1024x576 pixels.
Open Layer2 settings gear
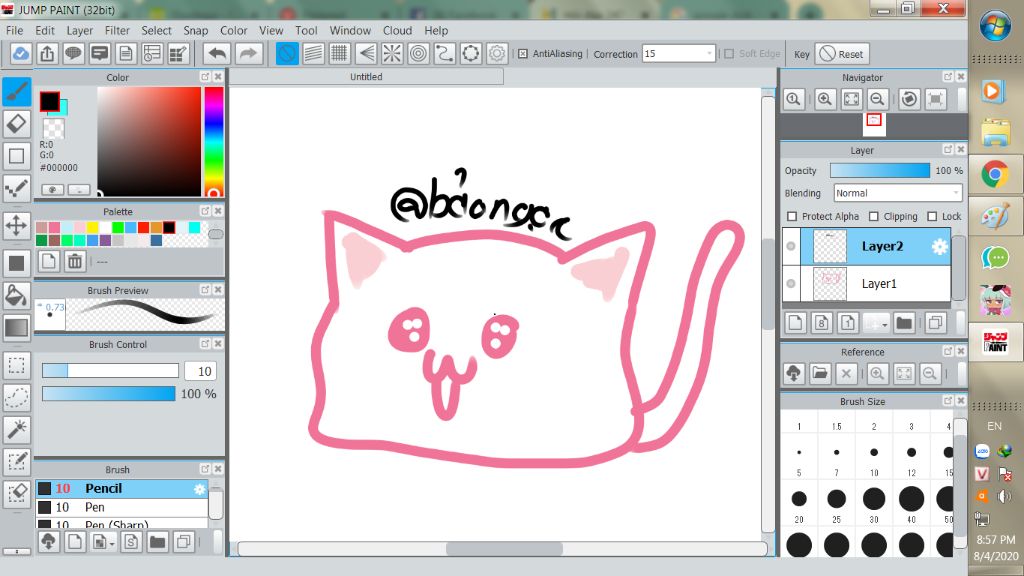coord(939,246)
